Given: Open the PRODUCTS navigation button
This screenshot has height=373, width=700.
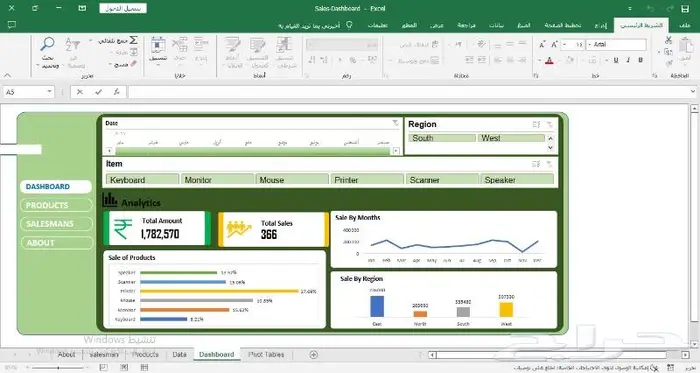Looking at the screenshot, I should tap(56, 205).
